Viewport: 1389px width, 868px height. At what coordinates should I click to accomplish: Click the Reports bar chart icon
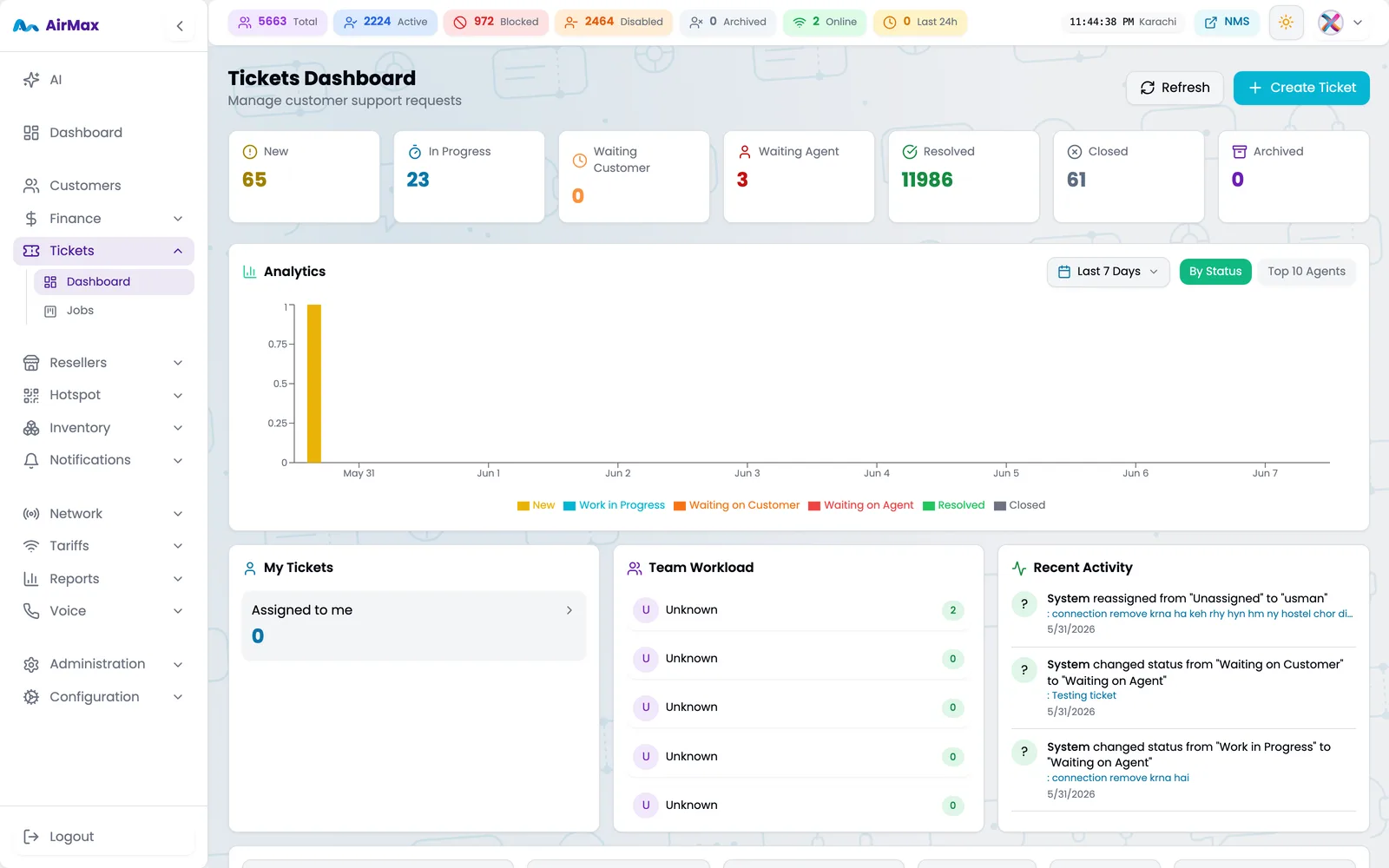[x=31, y=579]
